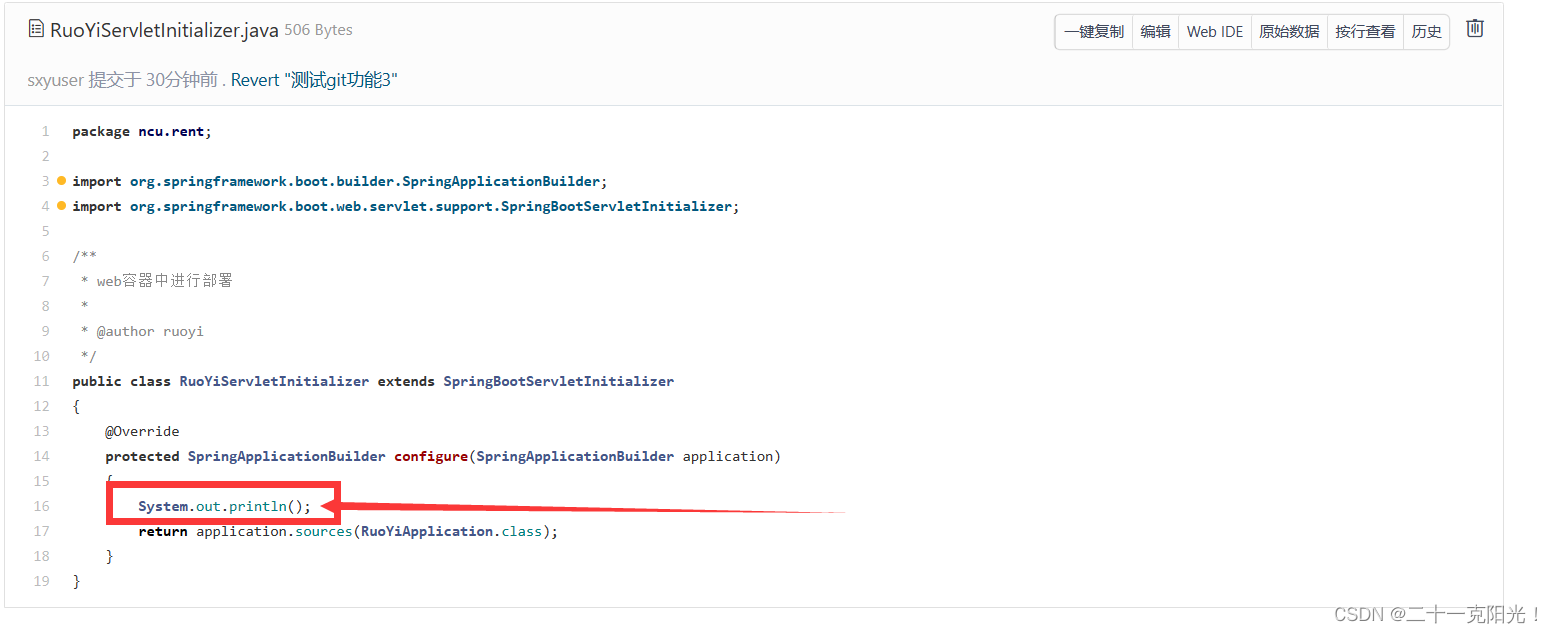Click the SpringApplicationBuilder import statement
The height and width of the screenshot is (633, 1553).
[340, 181]
